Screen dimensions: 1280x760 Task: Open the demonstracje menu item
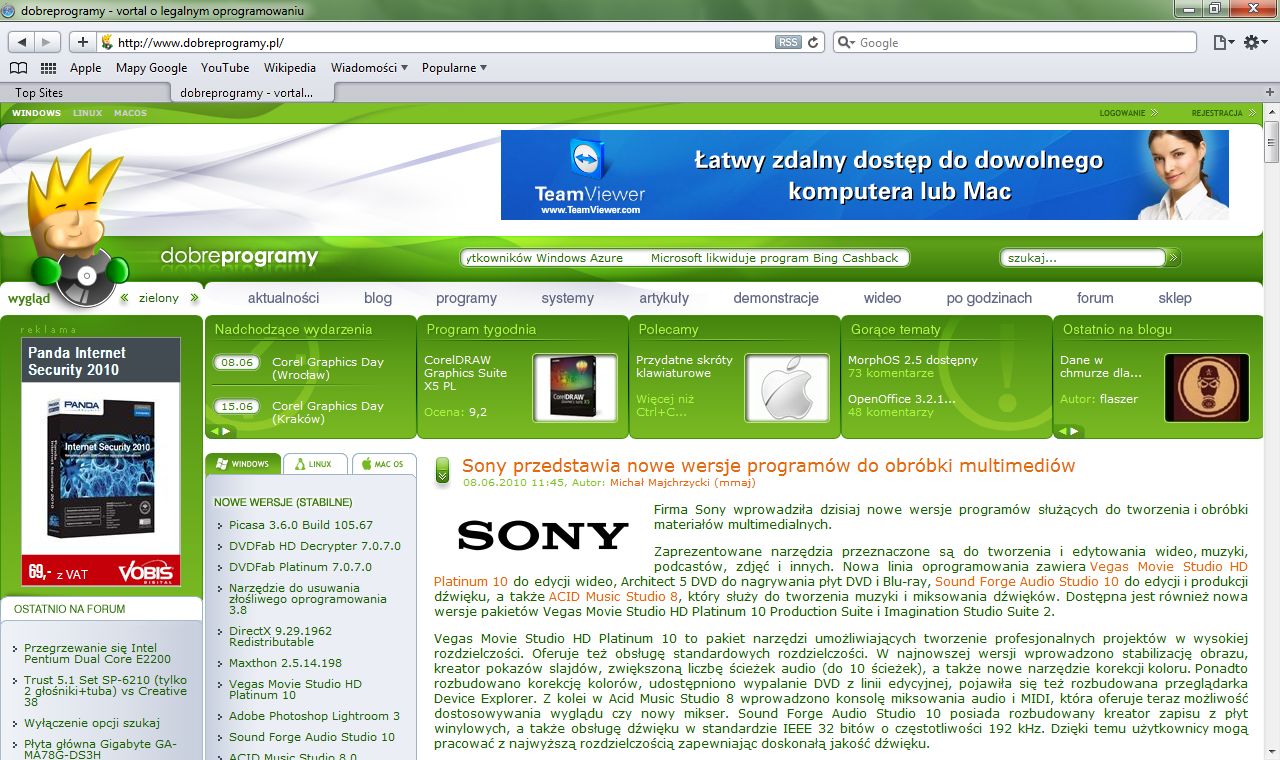click(x=776, y=298)
